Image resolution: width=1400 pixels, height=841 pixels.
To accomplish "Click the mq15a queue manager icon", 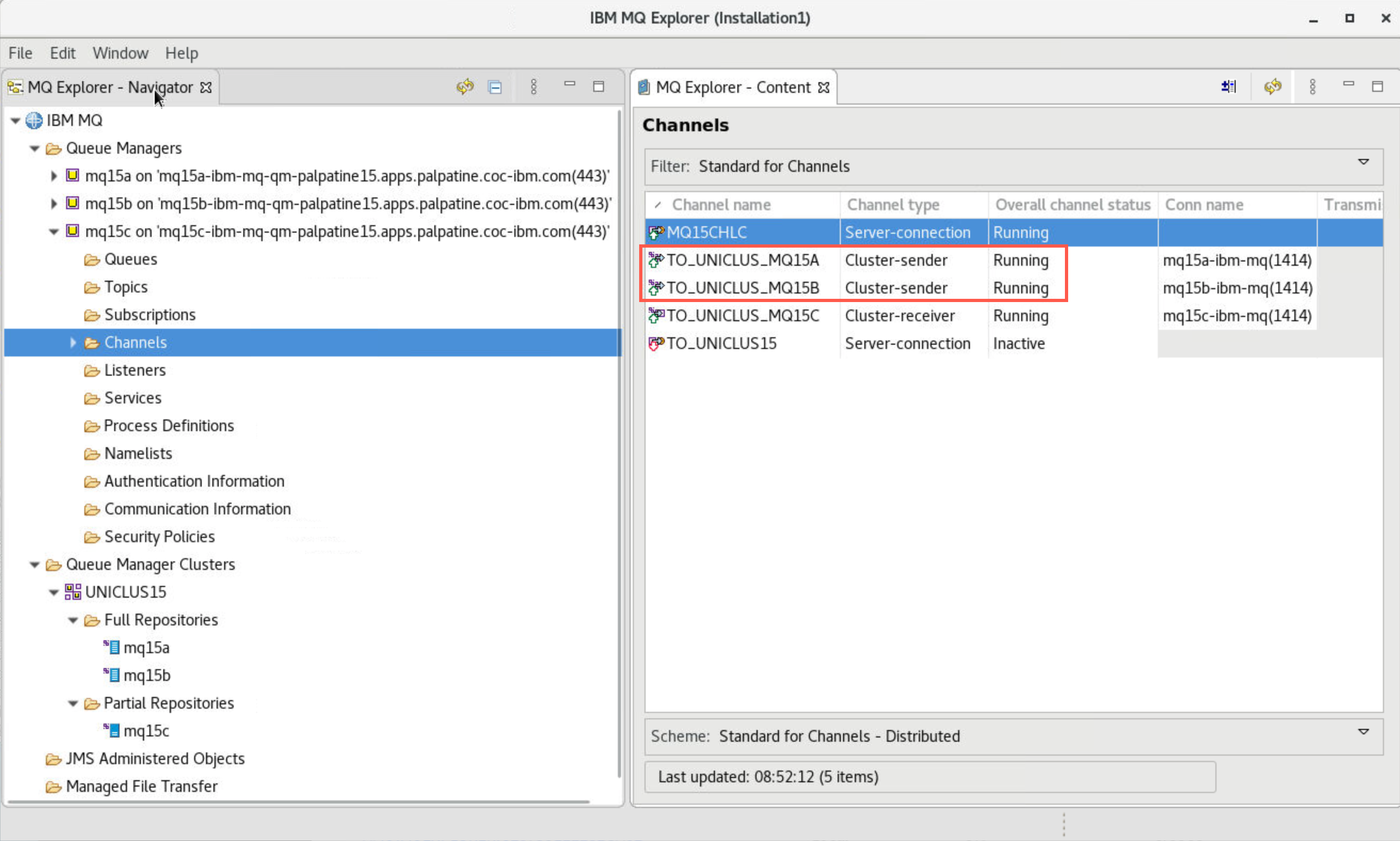I will tap(73, 175).
